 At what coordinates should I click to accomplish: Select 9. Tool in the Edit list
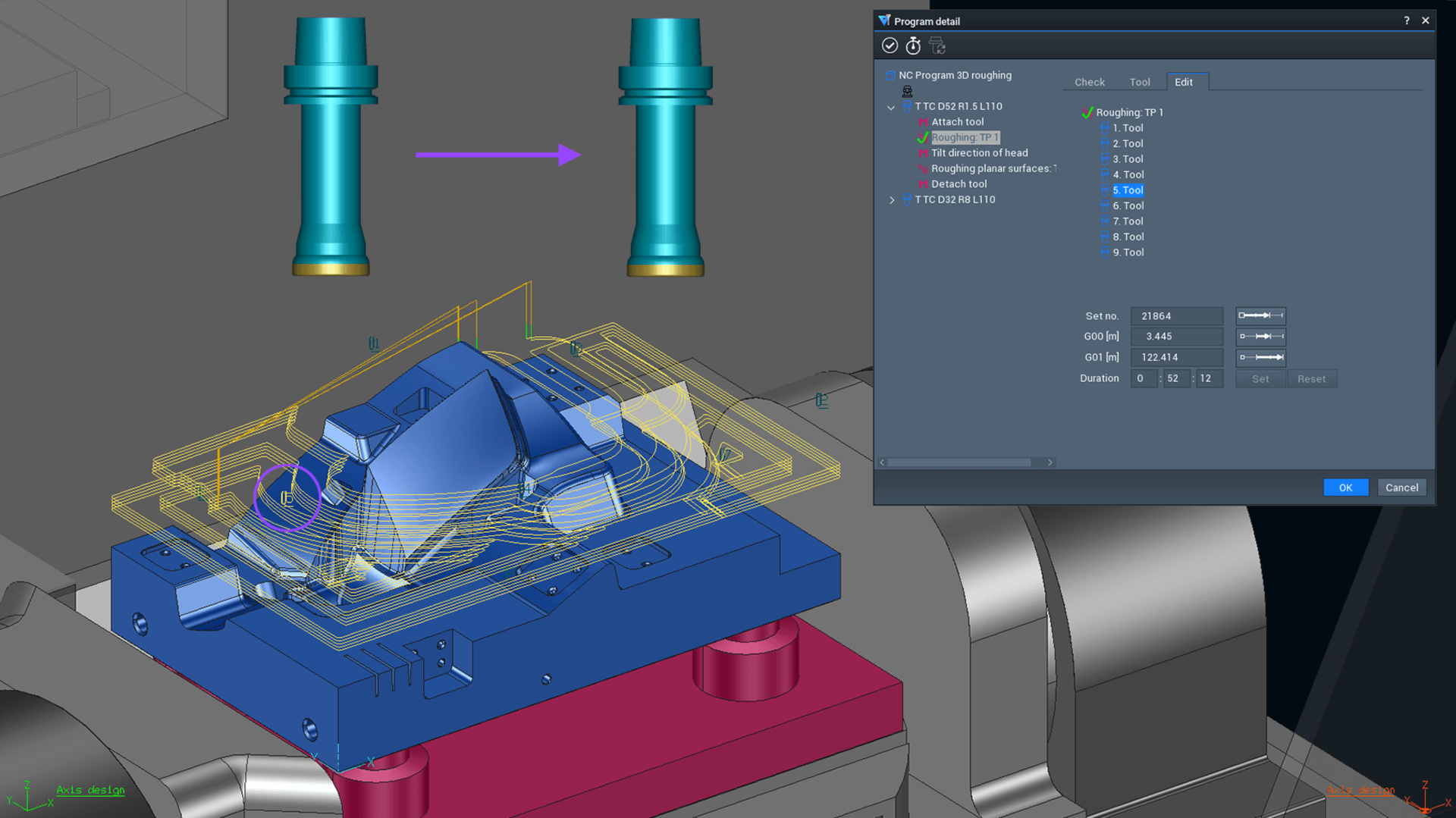tap(1128, 252)
